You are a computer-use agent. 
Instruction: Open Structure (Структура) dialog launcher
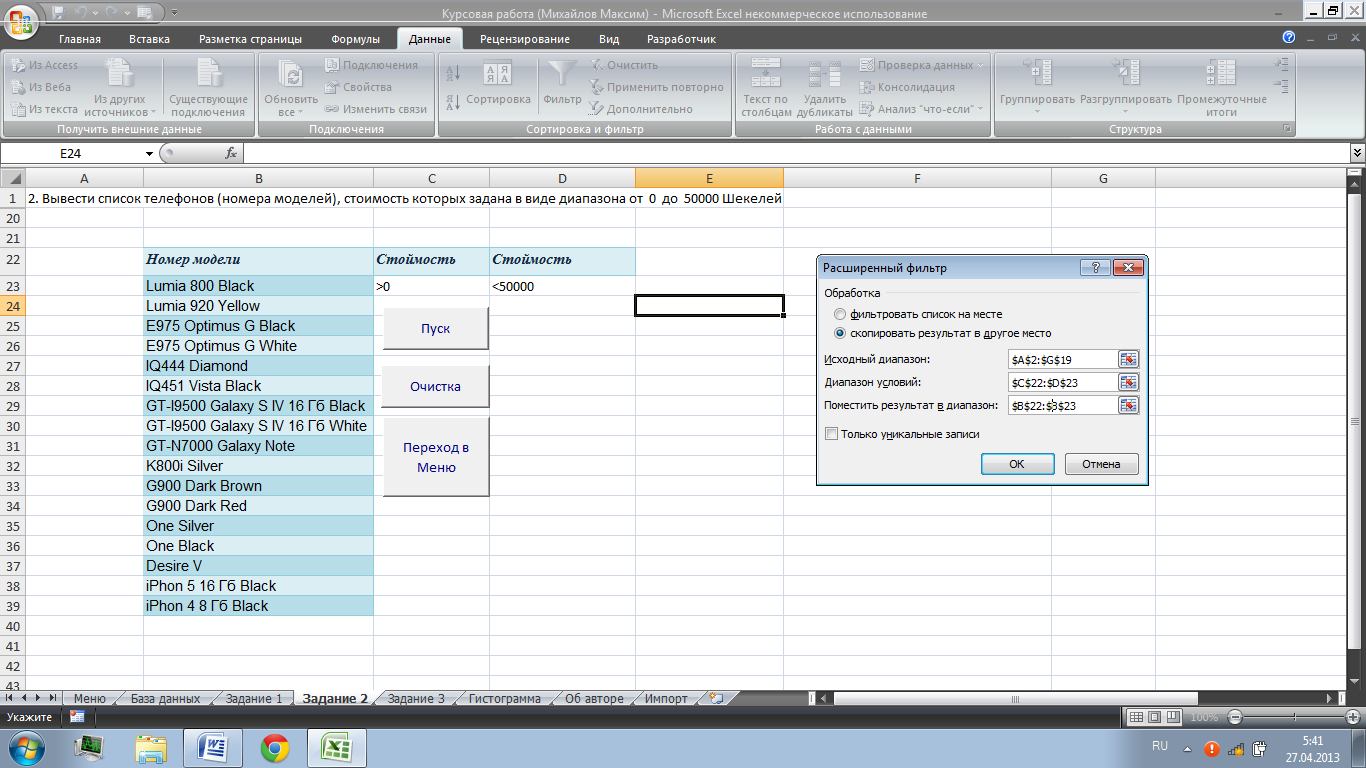point(1286,130)
